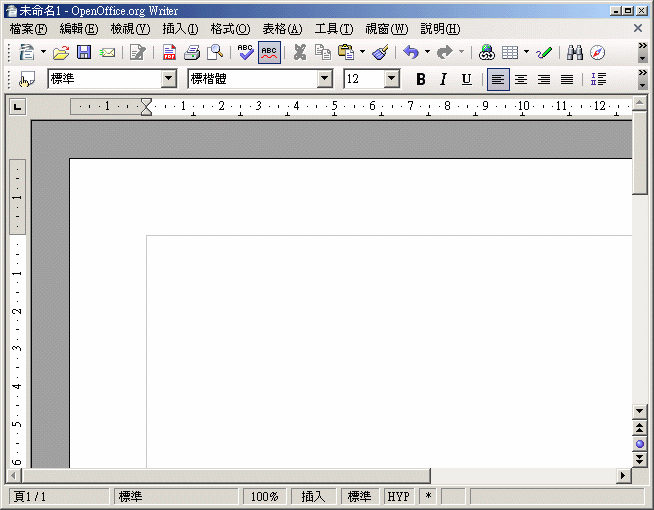The image size is (654, 510).
Task: Click the Redo arrow icon
Action: (445, 53)
